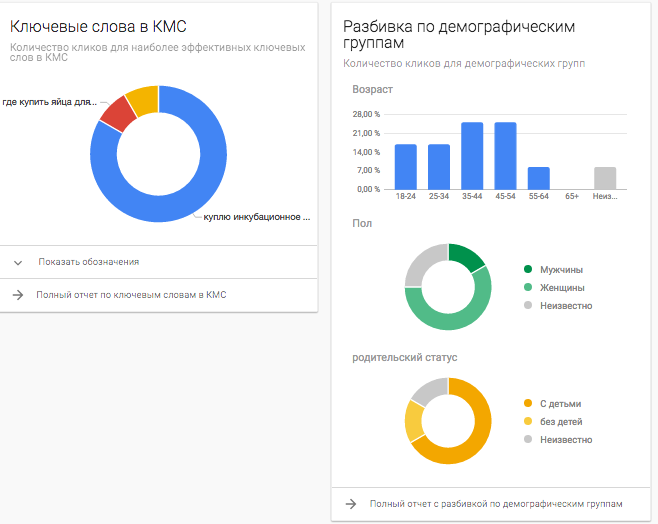Click the без детей legend text
The width and height of the screenshot is (658, 524).
pyautogui.click(x=561, y=422)
